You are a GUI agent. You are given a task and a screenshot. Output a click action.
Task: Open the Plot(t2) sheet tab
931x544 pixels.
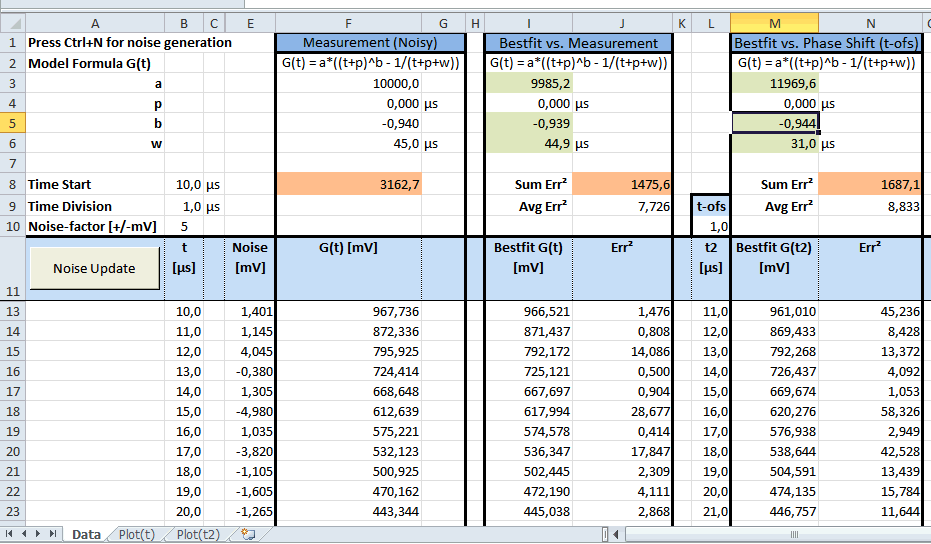point(197,535)
